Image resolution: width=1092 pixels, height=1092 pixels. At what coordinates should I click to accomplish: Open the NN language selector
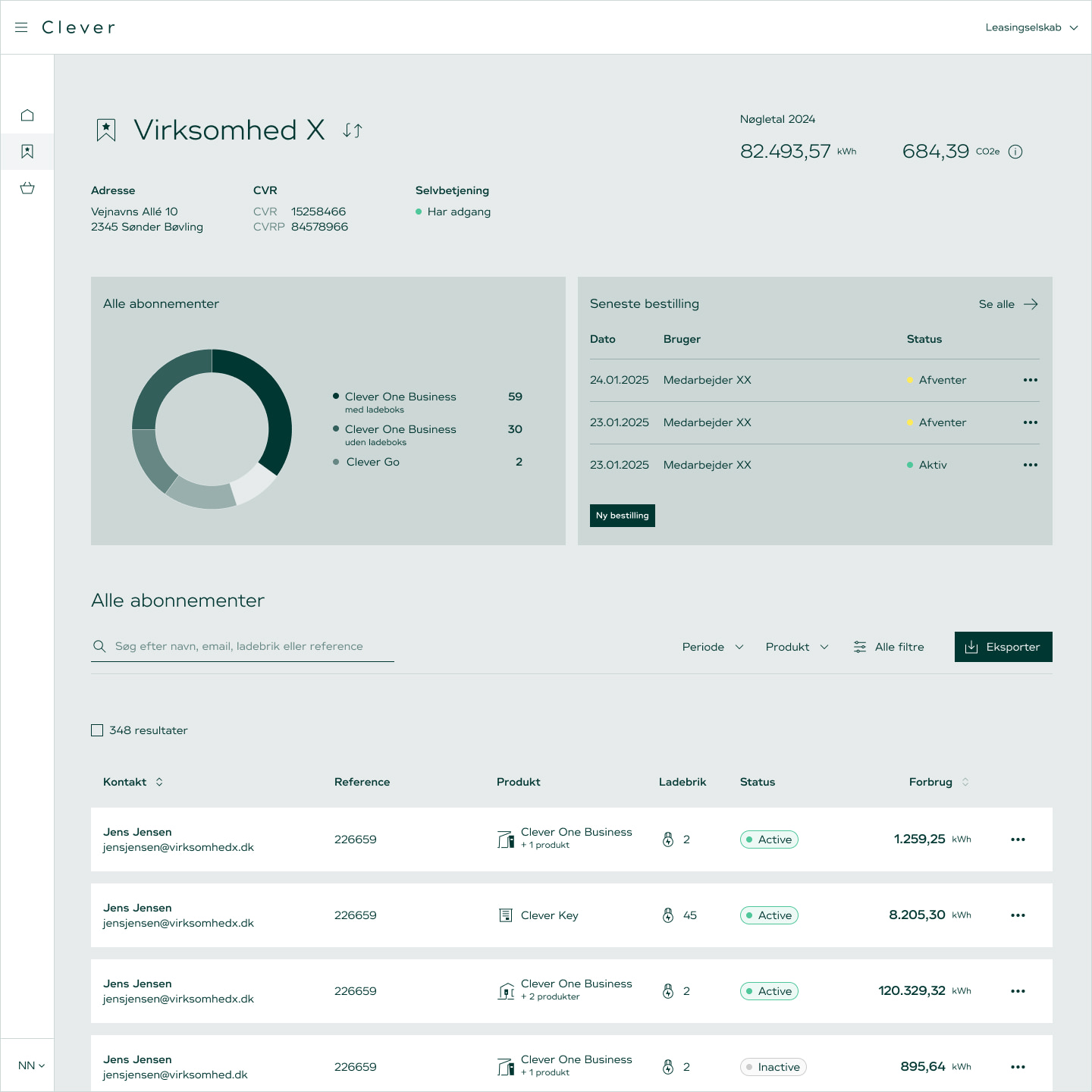(31, 1065)
